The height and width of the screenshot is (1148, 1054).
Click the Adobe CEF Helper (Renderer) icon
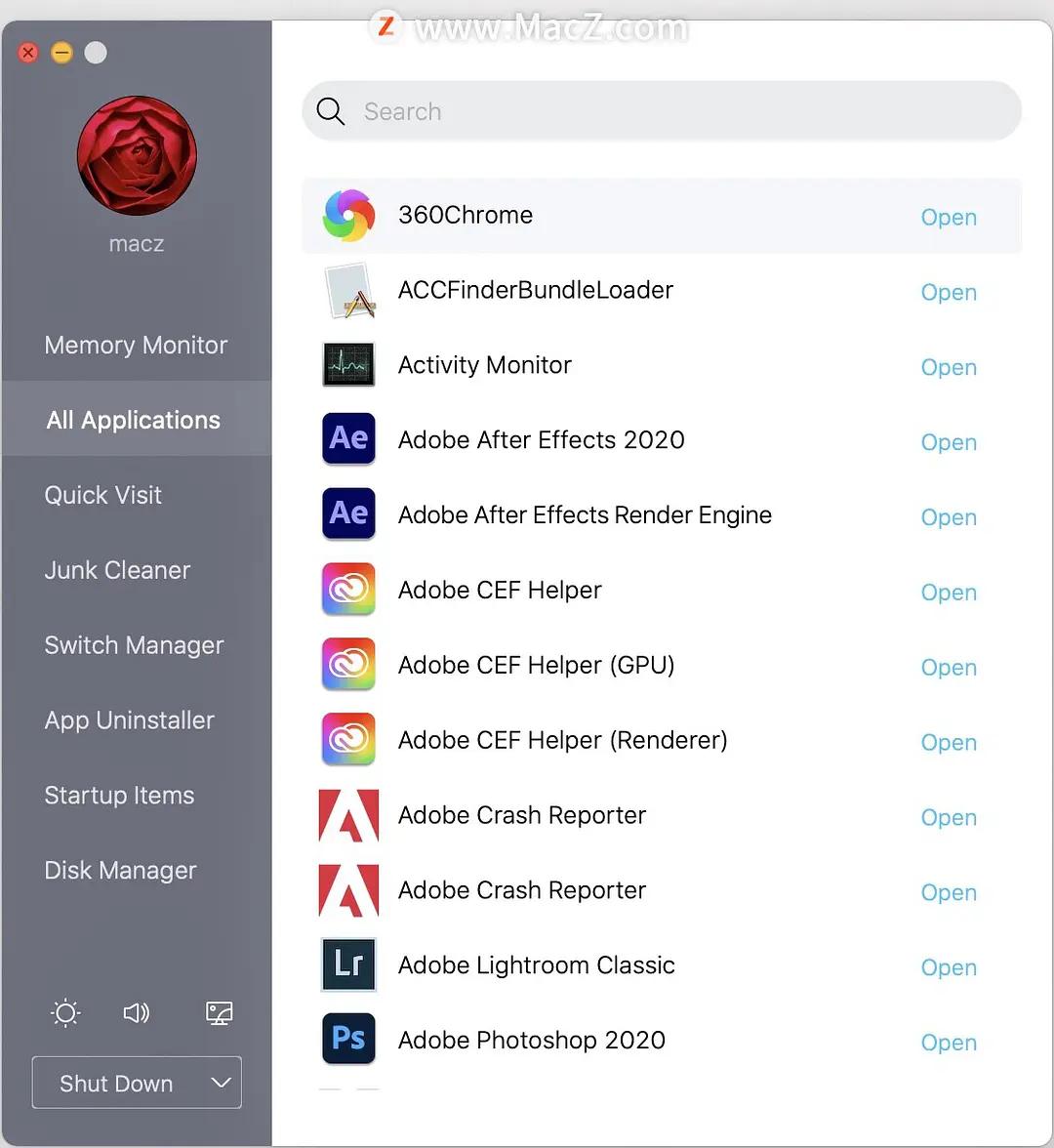349,740
